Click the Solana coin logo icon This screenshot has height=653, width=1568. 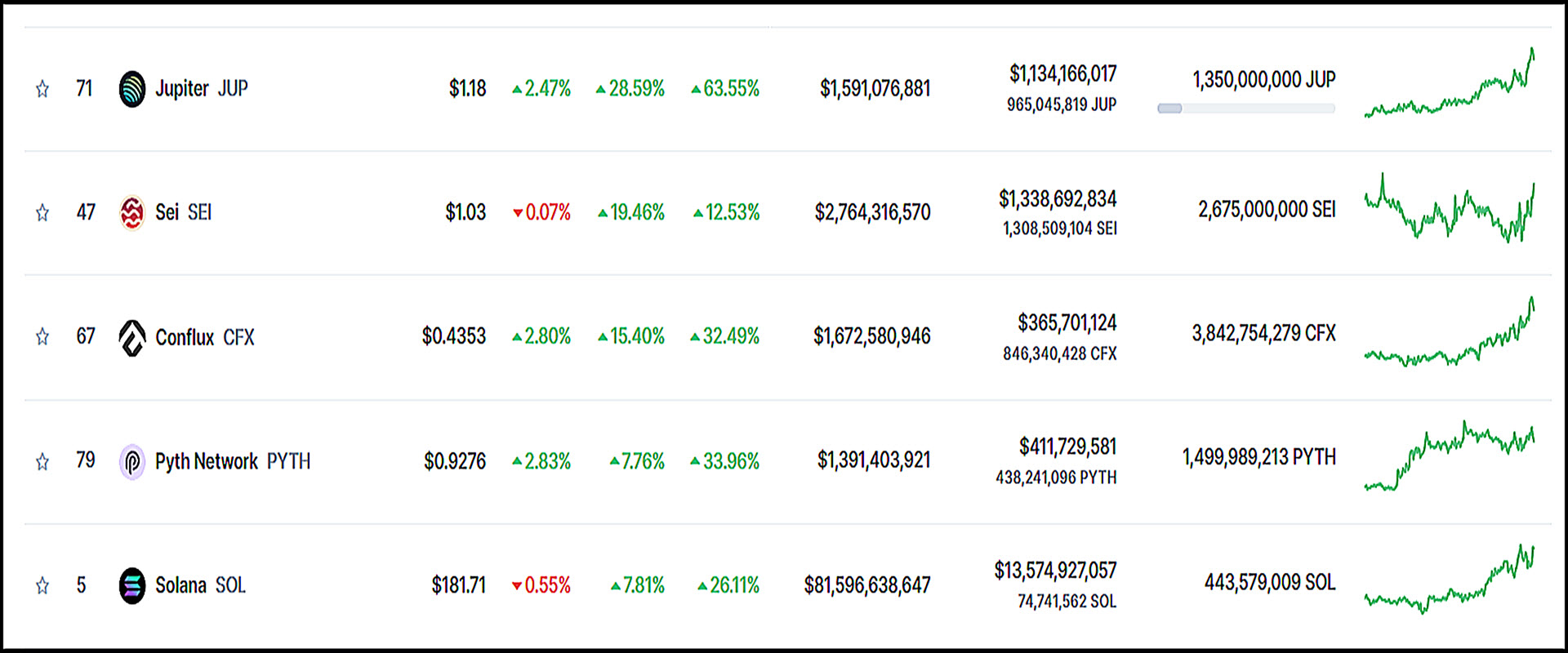tap(132, 585)
